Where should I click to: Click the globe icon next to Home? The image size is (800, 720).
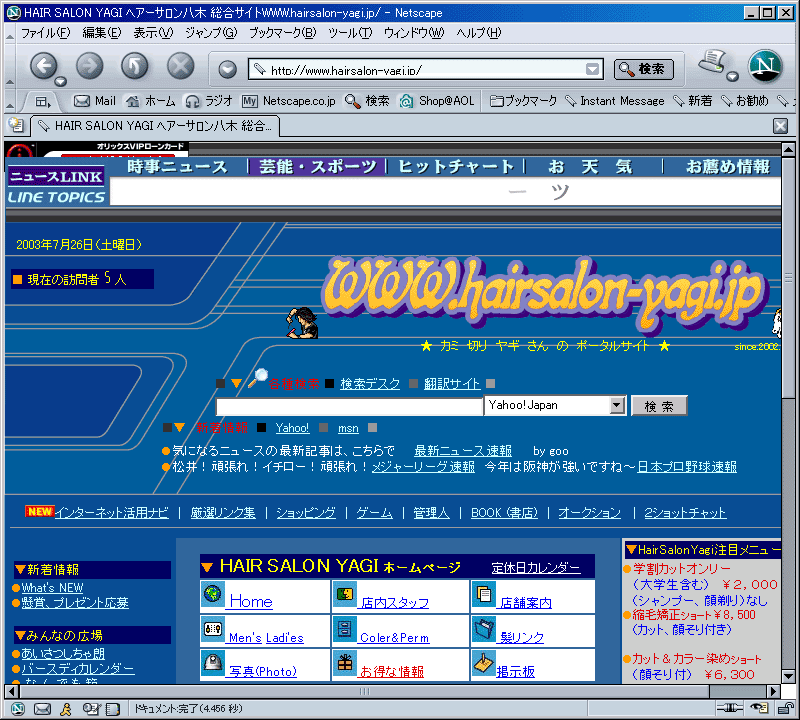point(212,593)
